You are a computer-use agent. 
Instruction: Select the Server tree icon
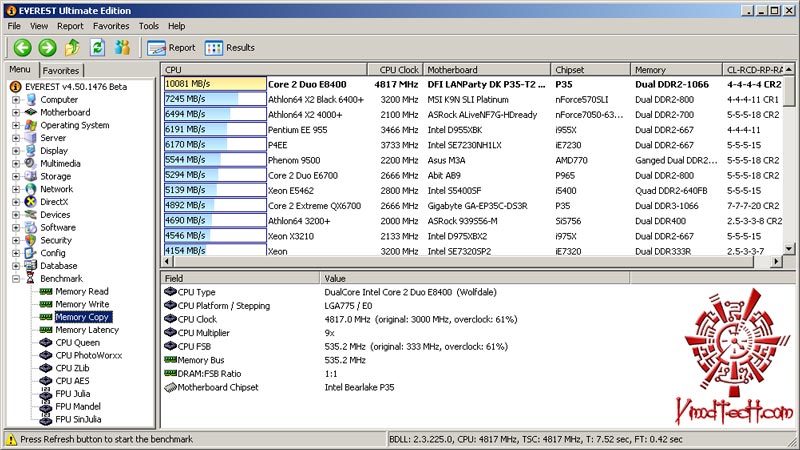point(32,138)
